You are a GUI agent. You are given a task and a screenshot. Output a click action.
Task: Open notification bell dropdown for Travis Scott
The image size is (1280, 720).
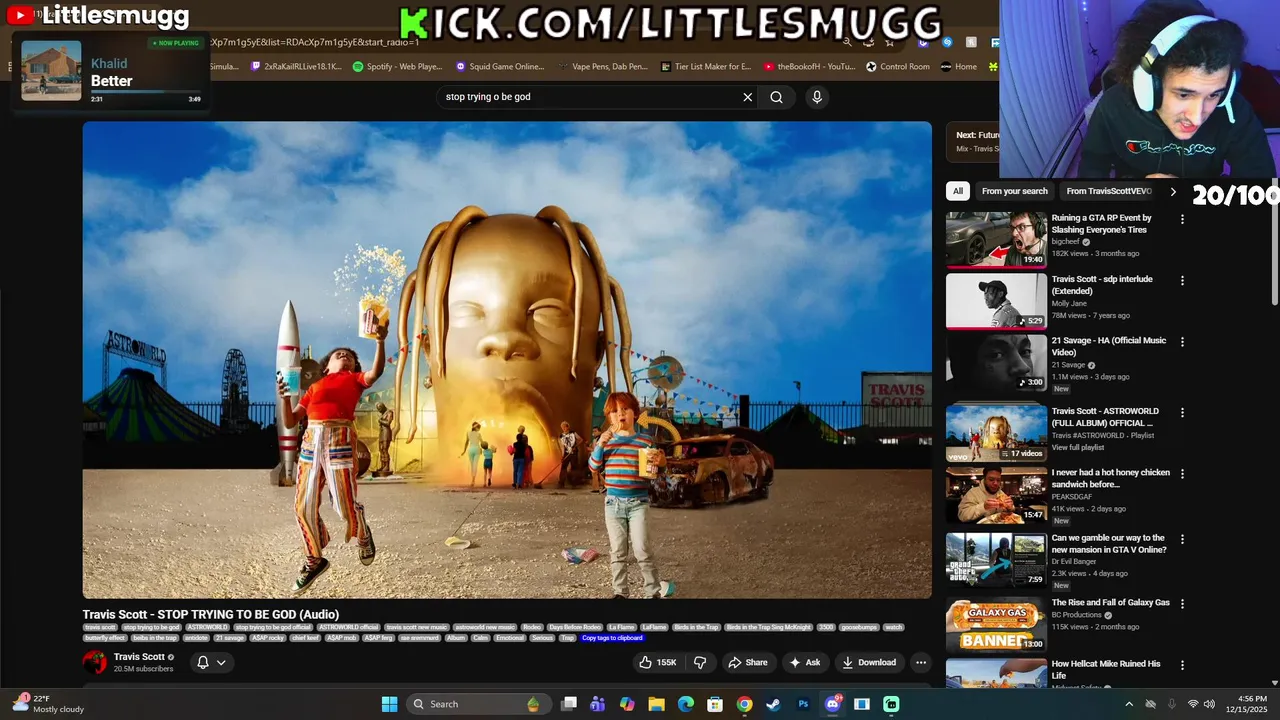[x=211, y=662]
